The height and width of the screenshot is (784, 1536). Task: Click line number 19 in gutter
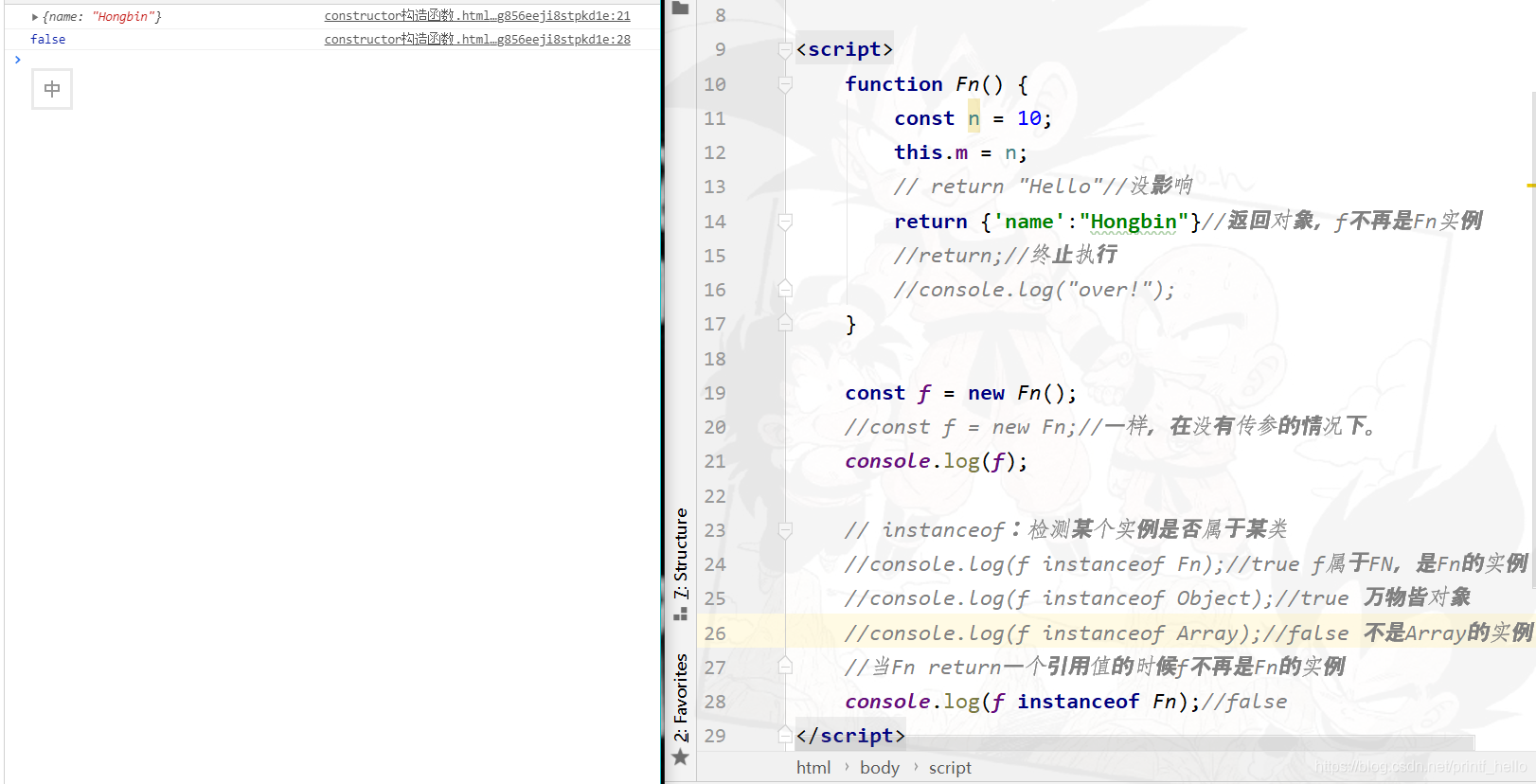[715, 393]
